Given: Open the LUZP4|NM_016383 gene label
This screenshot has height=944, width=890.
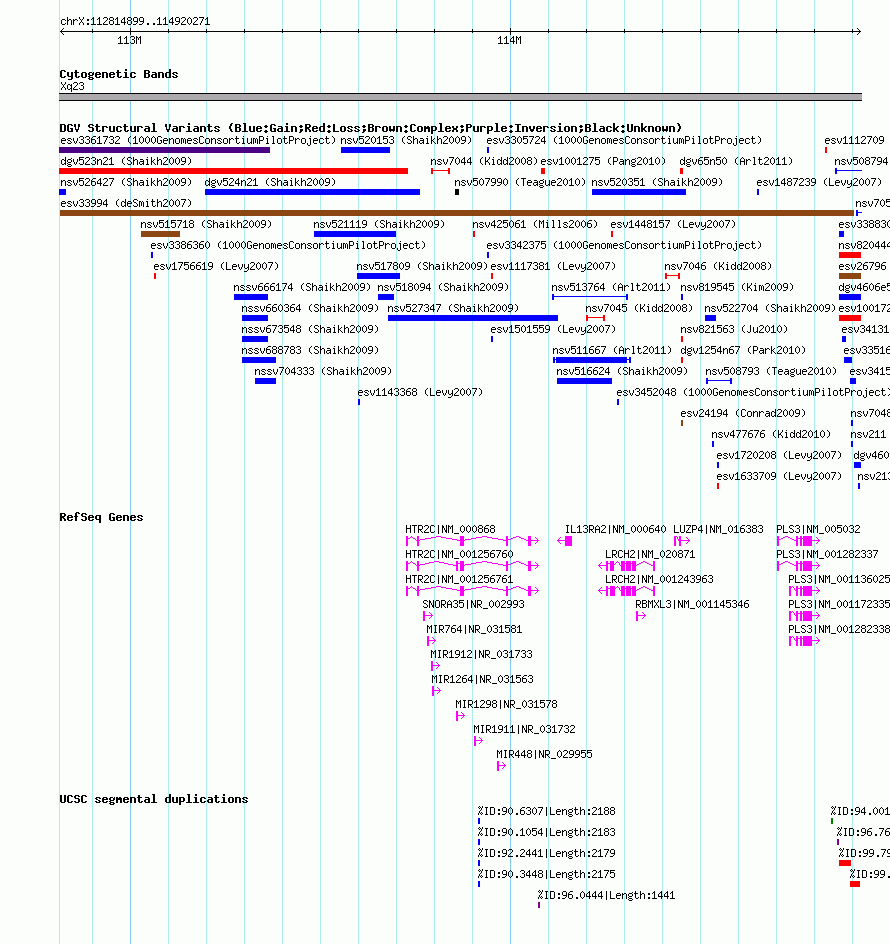Looking at the screenshot, I should (x=718, y=529).
